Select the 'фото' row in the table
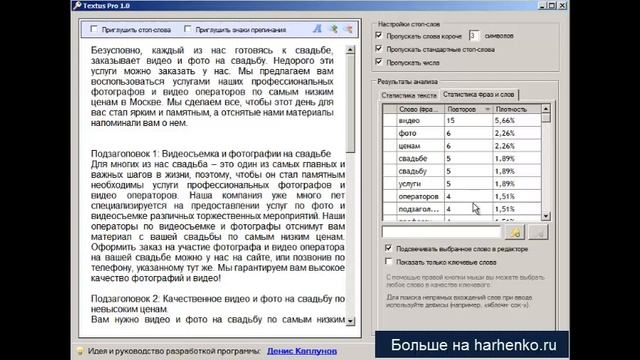The height and width of the screenshot is (360, 640). tap(462, 133)
